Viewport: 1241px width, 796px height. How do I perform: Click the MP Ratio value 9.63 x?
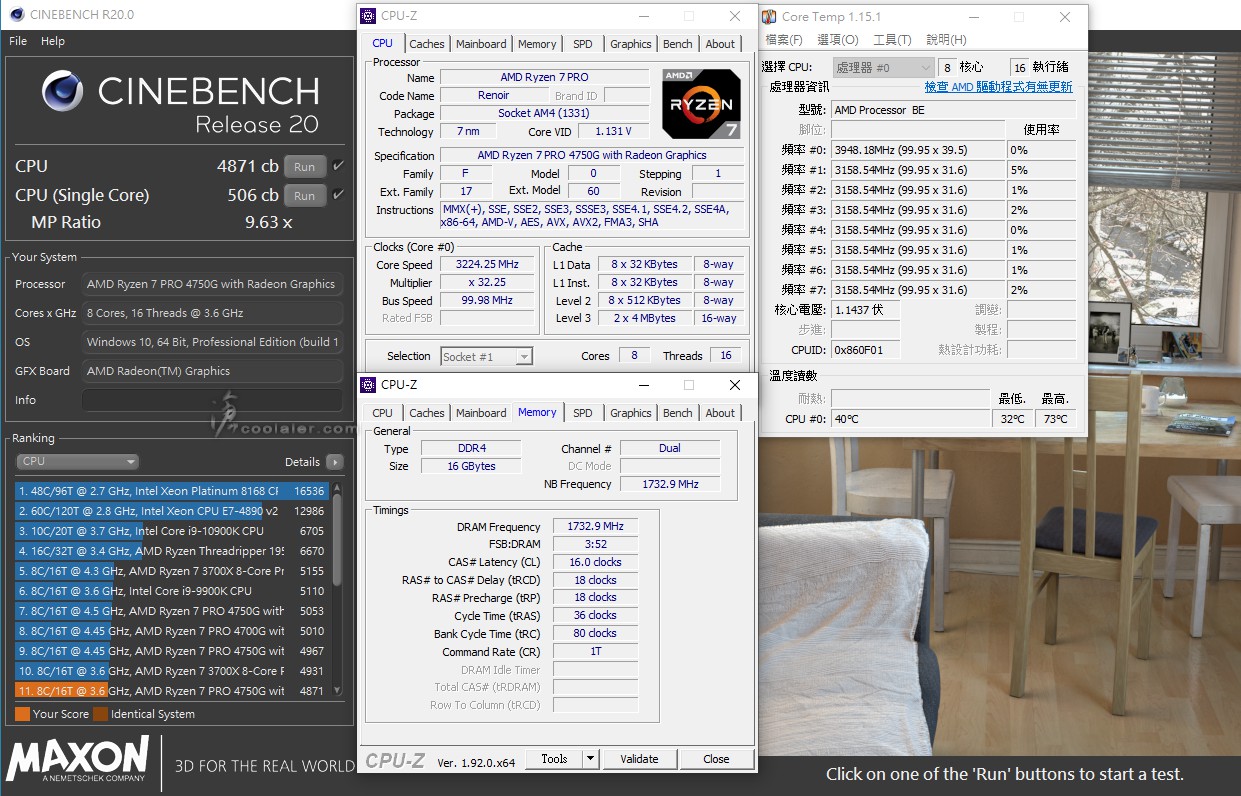pos(268,222)
